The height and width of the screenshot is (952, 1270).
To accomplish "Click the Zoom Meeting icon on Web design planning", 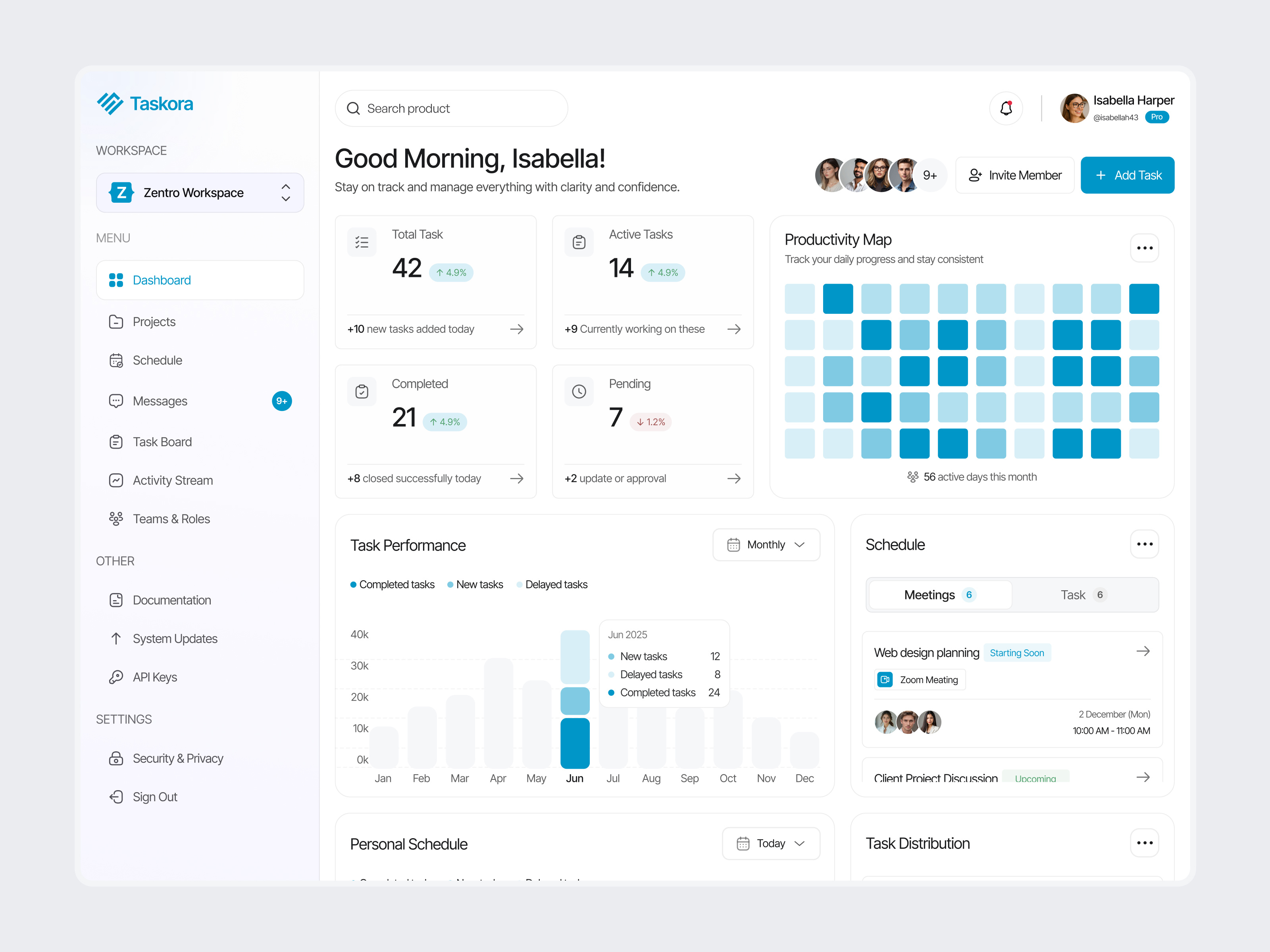I will pos(885,679).
